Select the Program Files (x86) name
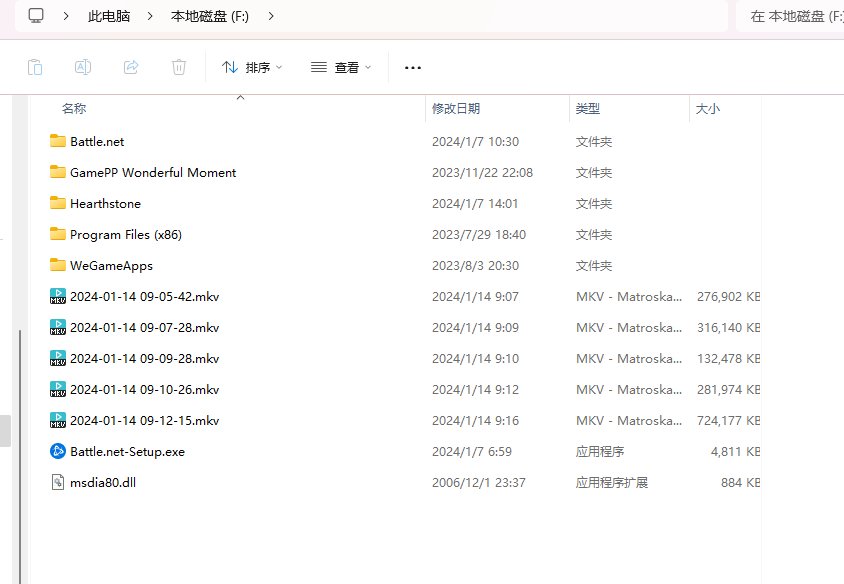844x584 pixels. (126, 235)
